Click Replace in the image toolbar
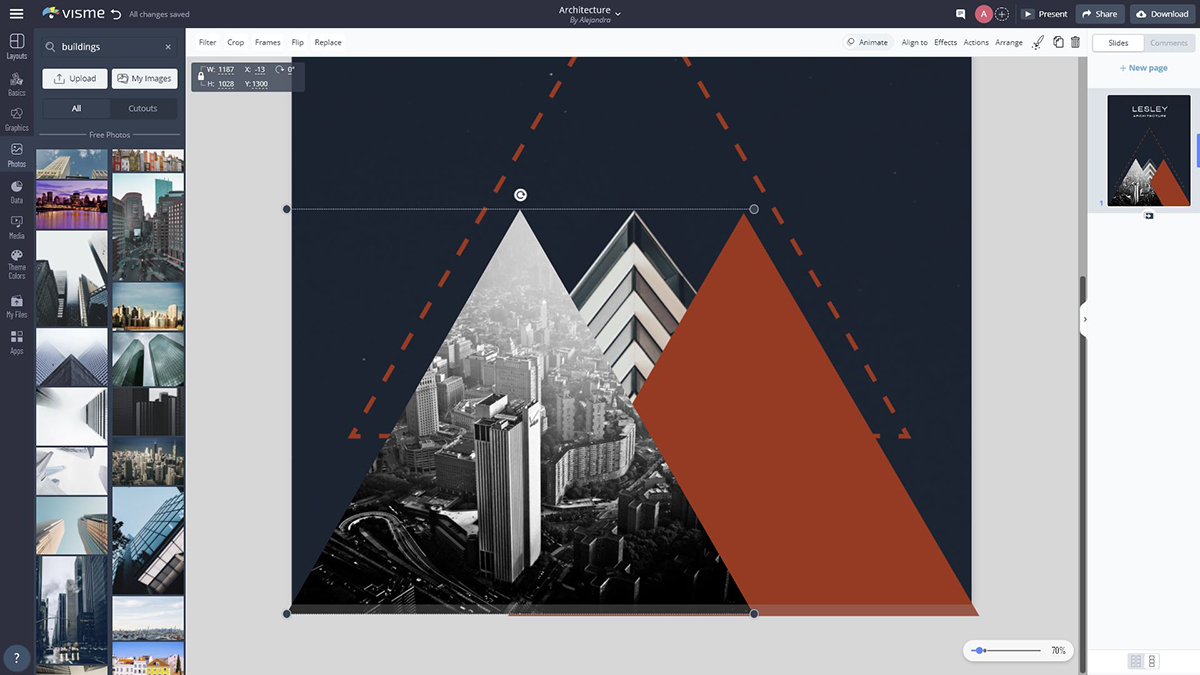Image resolution: width=1200 pixels, height=675 pixels. [328, 42]
